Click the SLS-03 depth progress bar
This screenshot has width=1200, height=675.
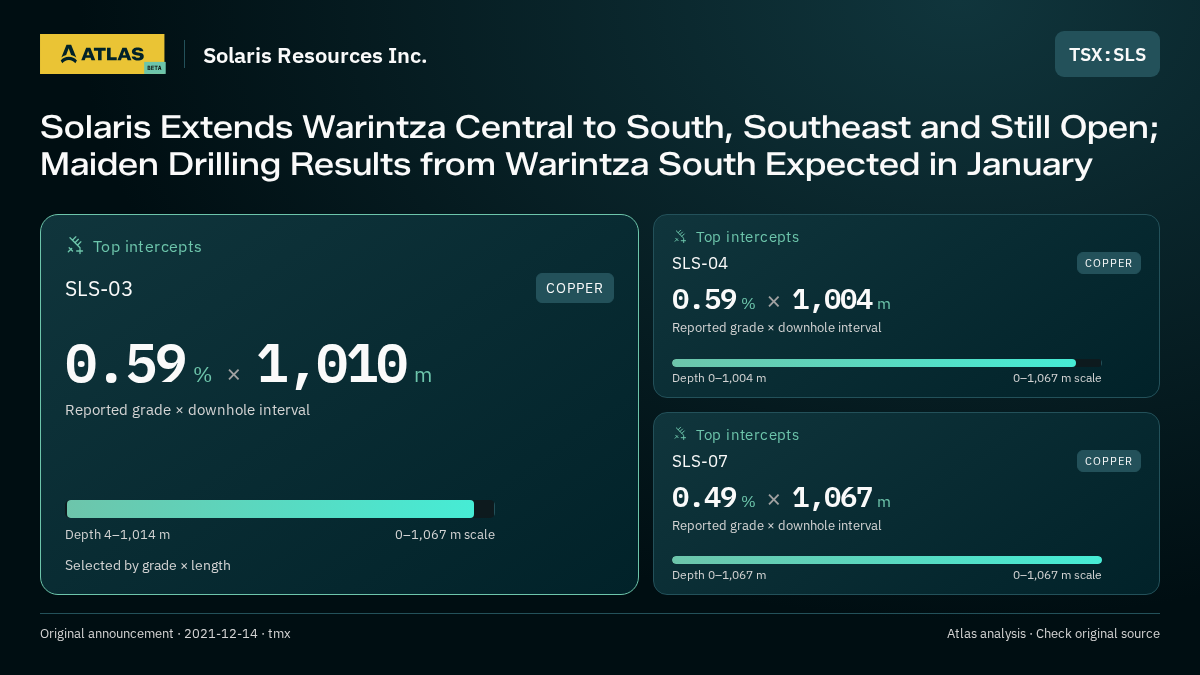point(280,509)
